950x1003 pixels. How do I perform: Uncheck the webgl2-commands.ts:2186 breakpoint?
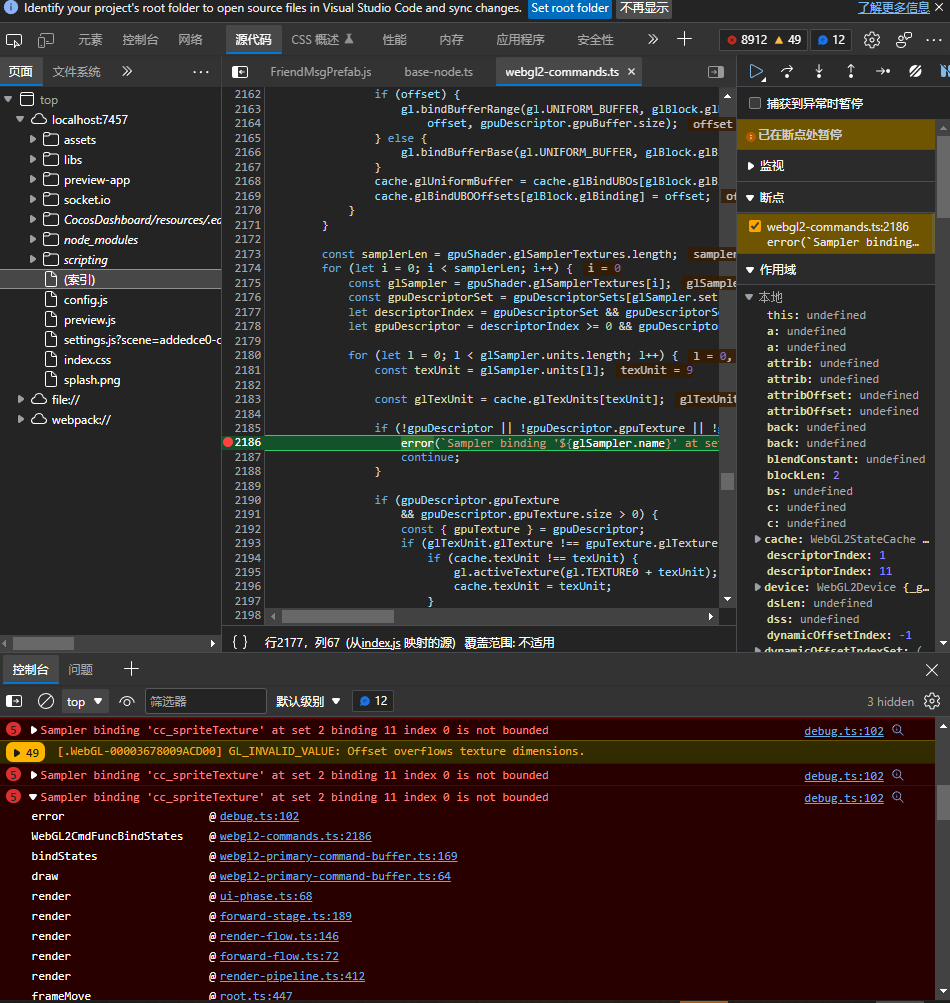pyautogui.click(x=755, y=226)
